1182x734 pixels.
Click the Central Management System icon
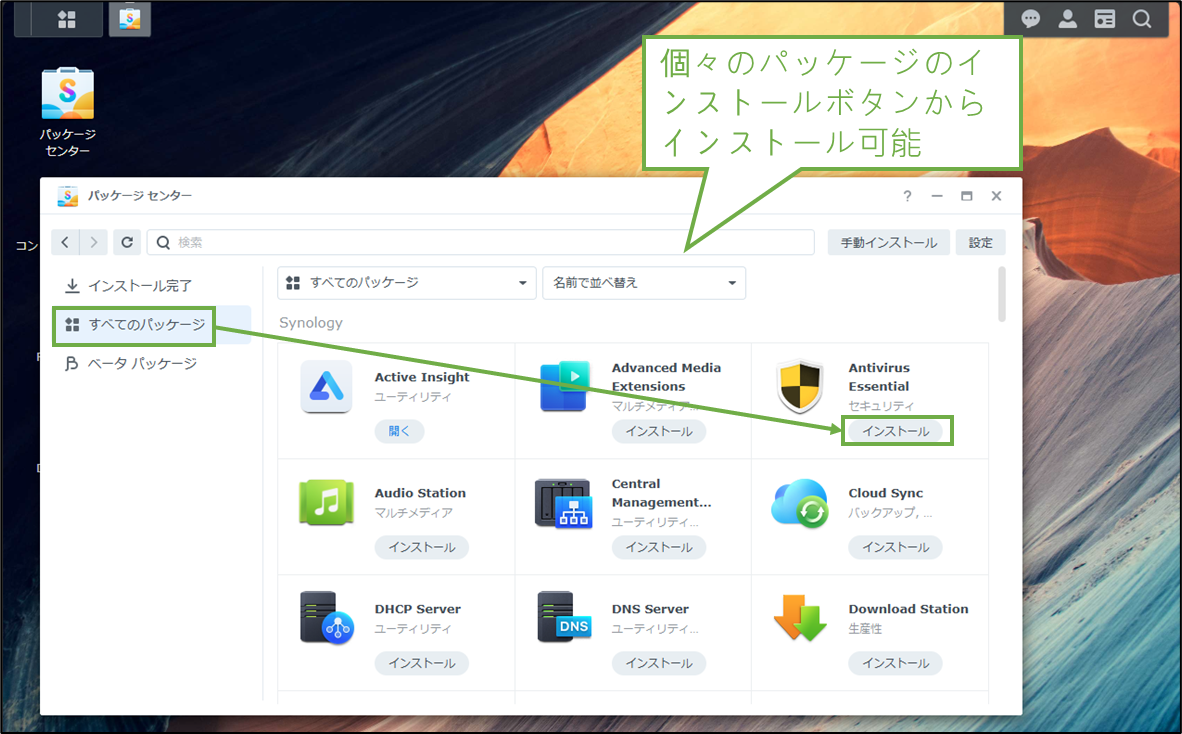click(x=563, y=503)
